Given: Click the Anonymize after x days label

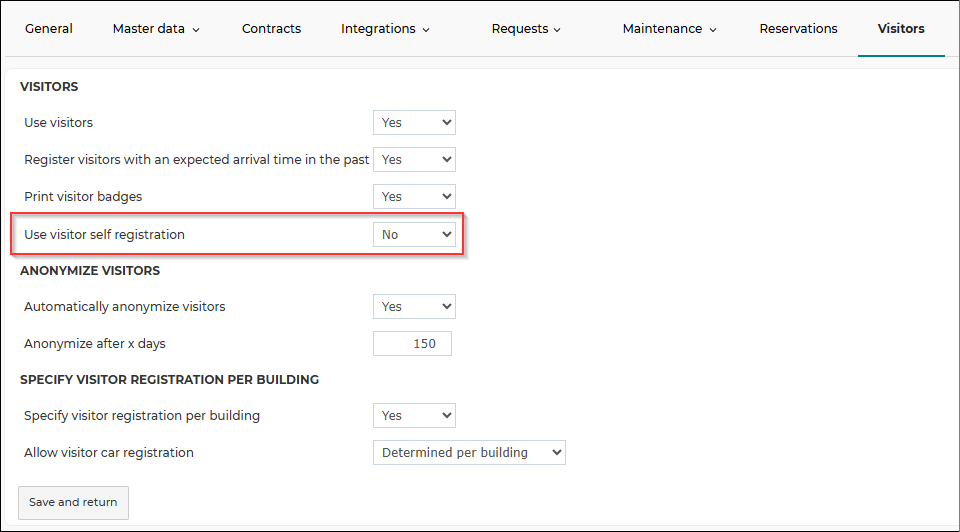Looking at the screenshot, I should point(95,343).
